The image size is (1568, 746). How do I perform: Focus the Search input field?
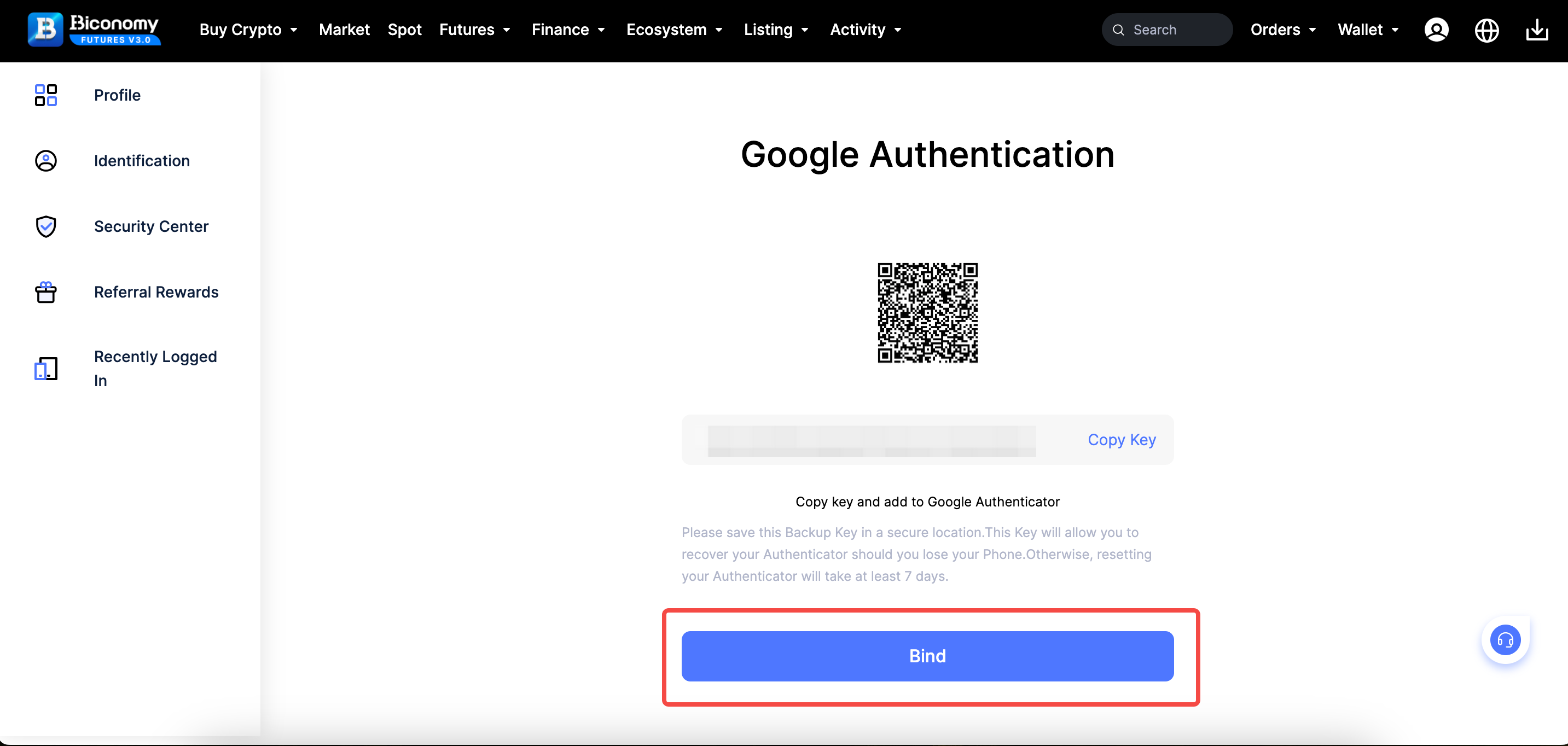pos(1175,30)
